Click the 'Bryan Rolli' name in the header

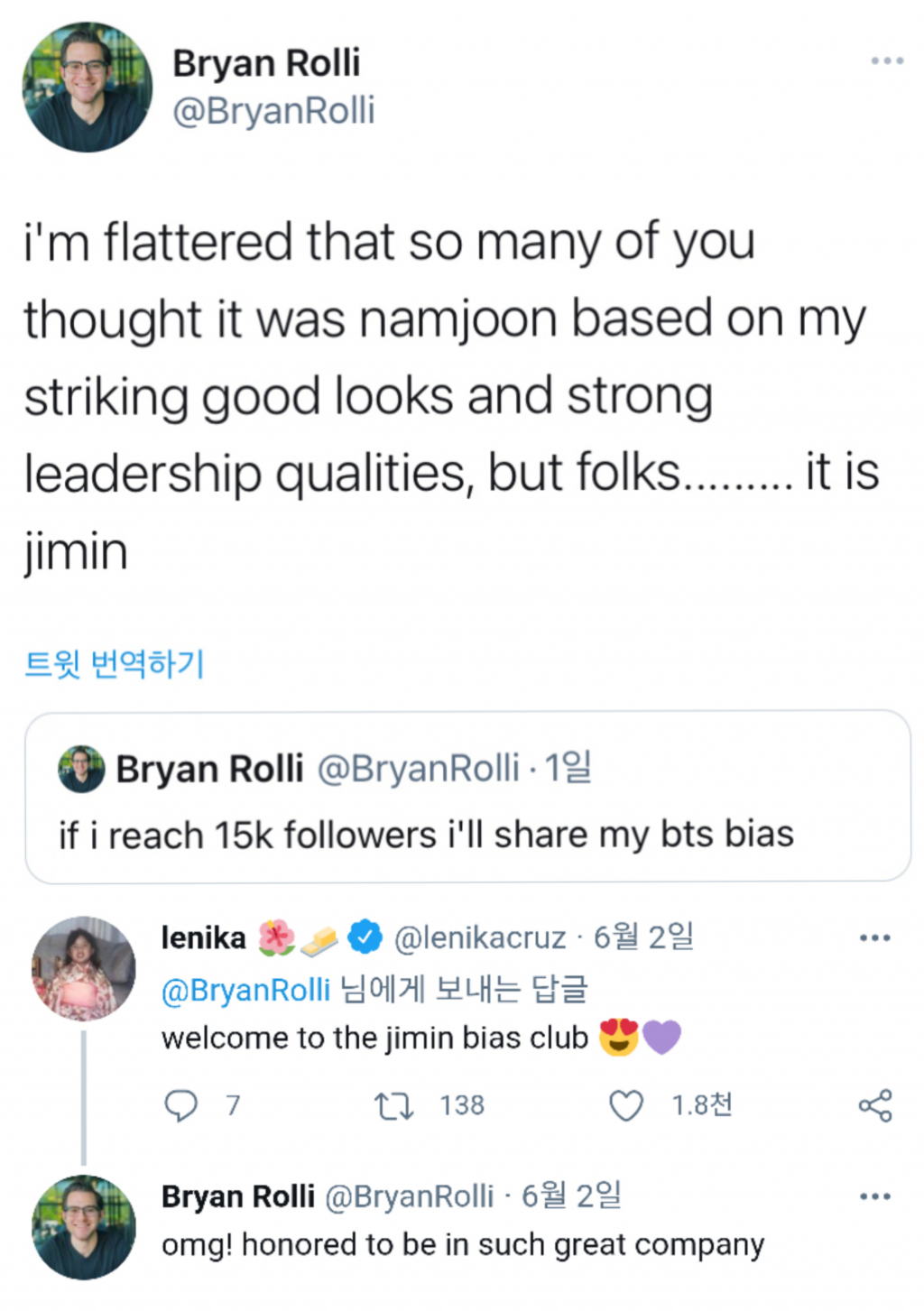(x=266, y=63)
